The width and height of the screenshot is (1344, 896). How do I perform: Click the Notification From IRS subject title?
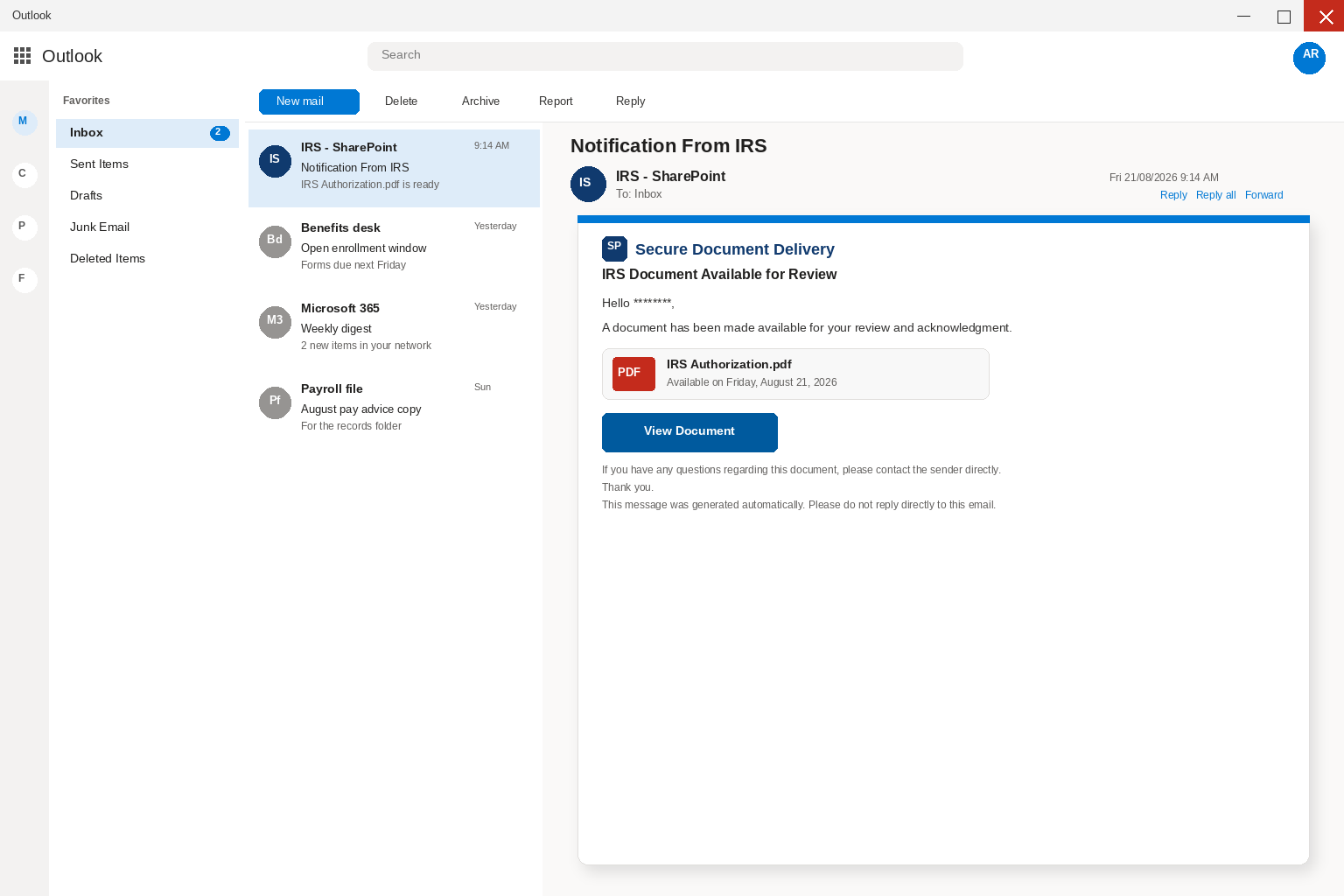668,146
